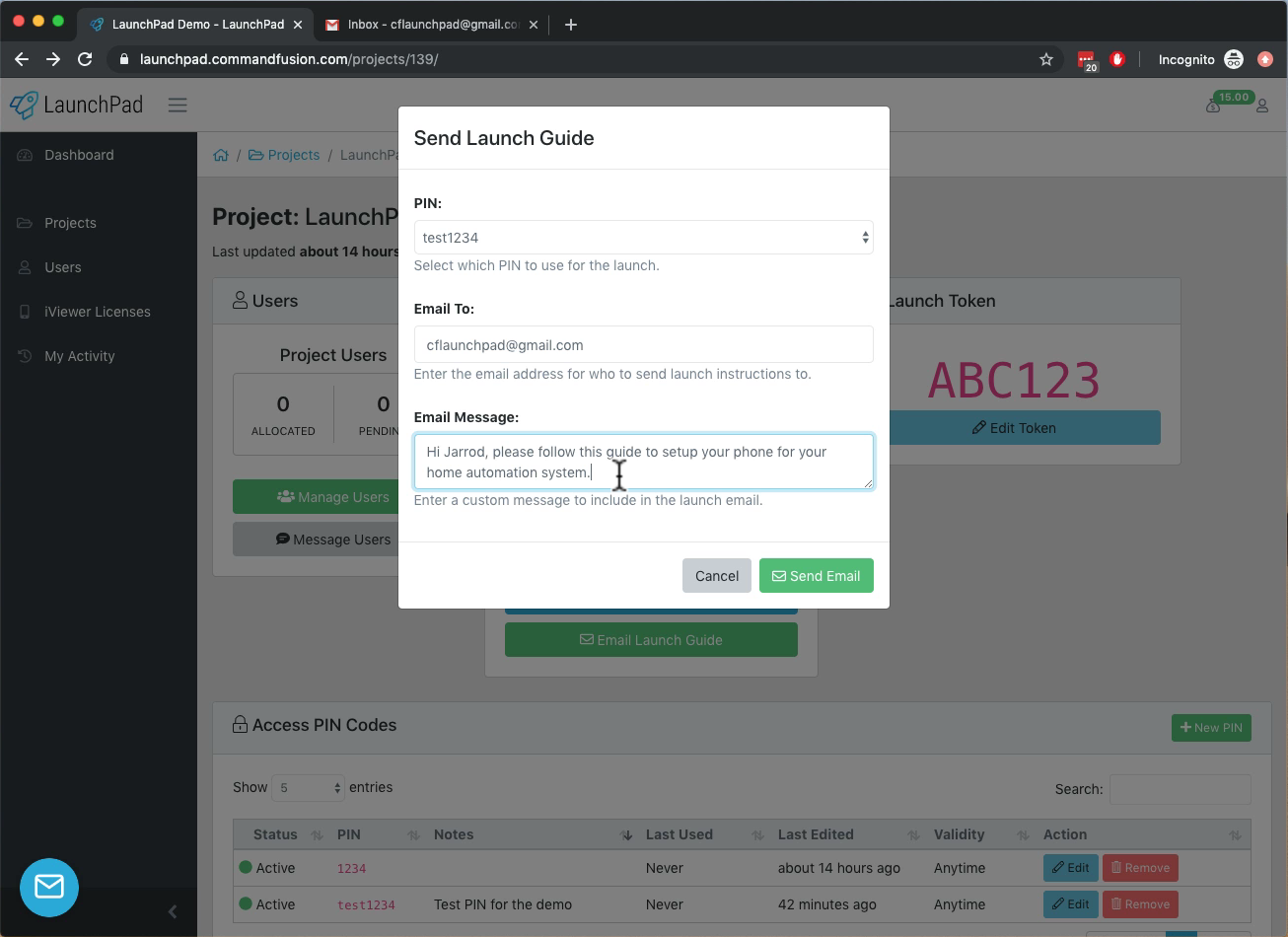The image size is (1288, 937).
Task: Bookmark the page with the star icon
Action: tap(1045, 59)
